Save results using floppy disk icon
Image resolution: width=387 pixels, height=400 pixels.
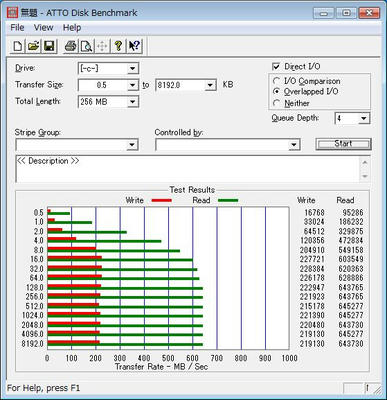[x=49, y=46]
